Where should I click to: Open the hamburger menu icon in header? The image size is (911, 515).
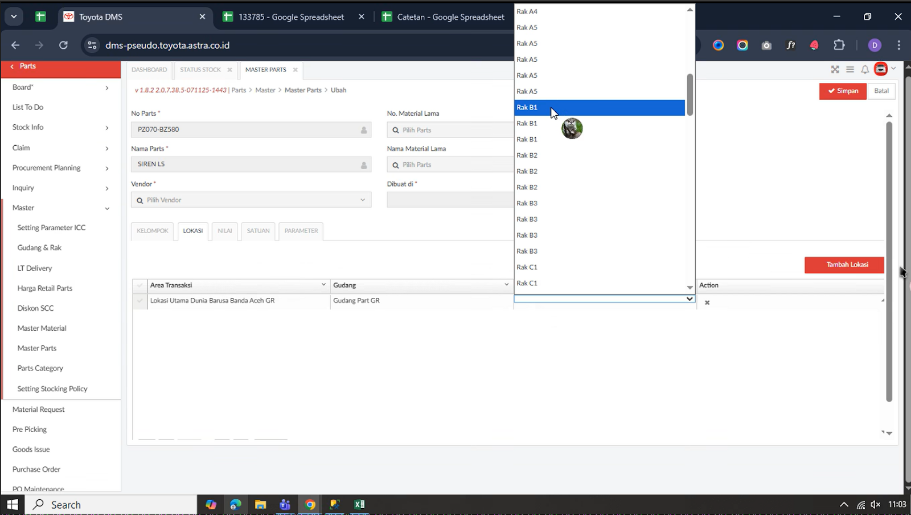coord(850,69)
